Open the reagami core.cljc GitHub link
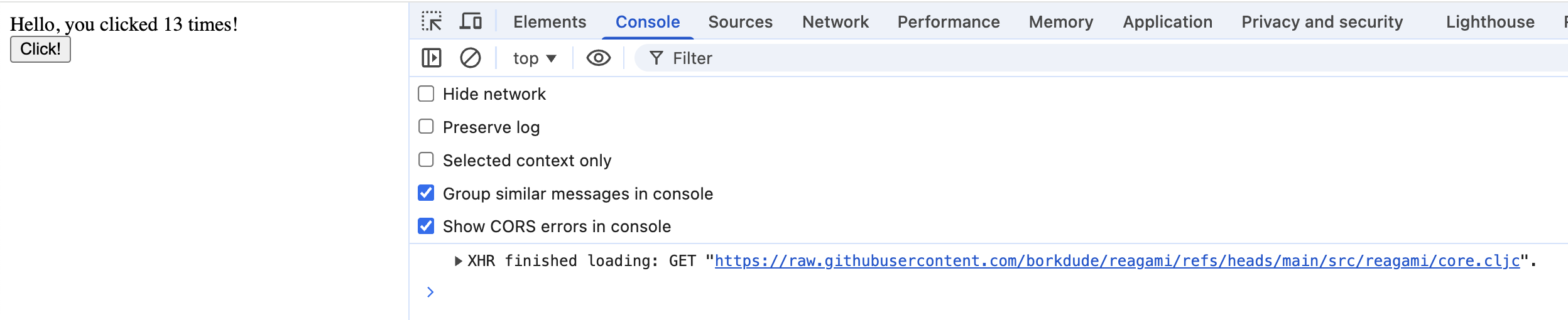The image size is (1568, 320). [1117, 261]
